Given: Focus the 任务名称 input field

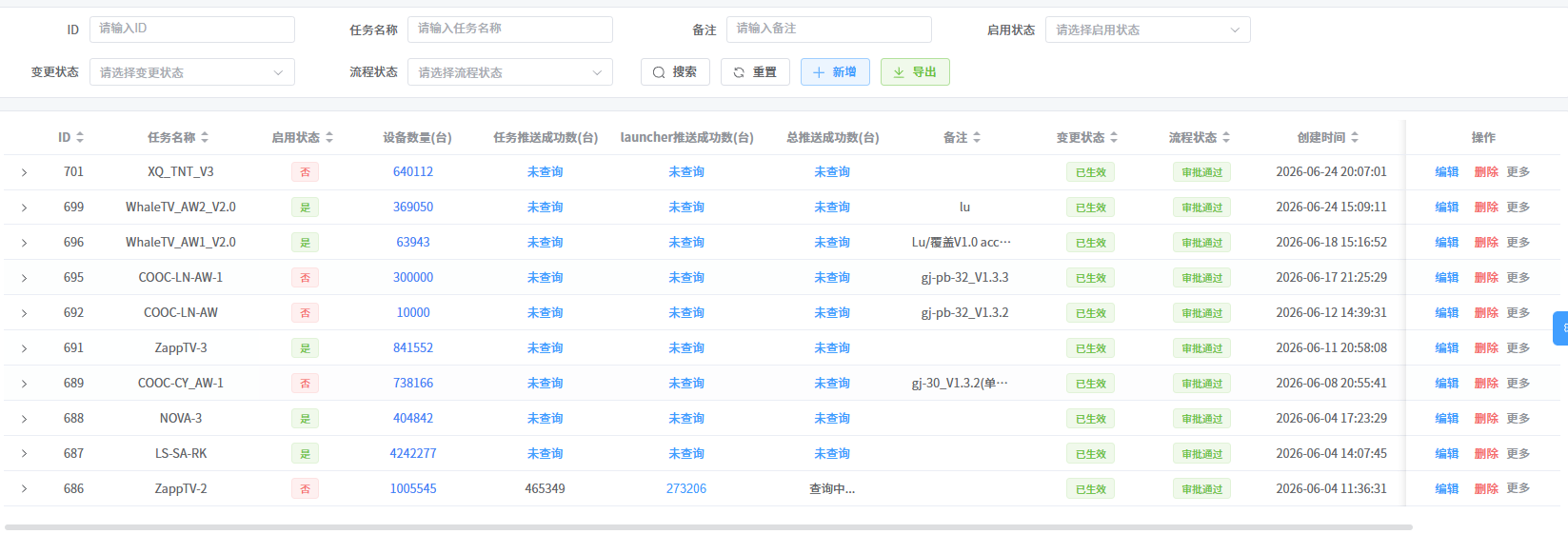Looking at the screenshot, I should (509, 30).
